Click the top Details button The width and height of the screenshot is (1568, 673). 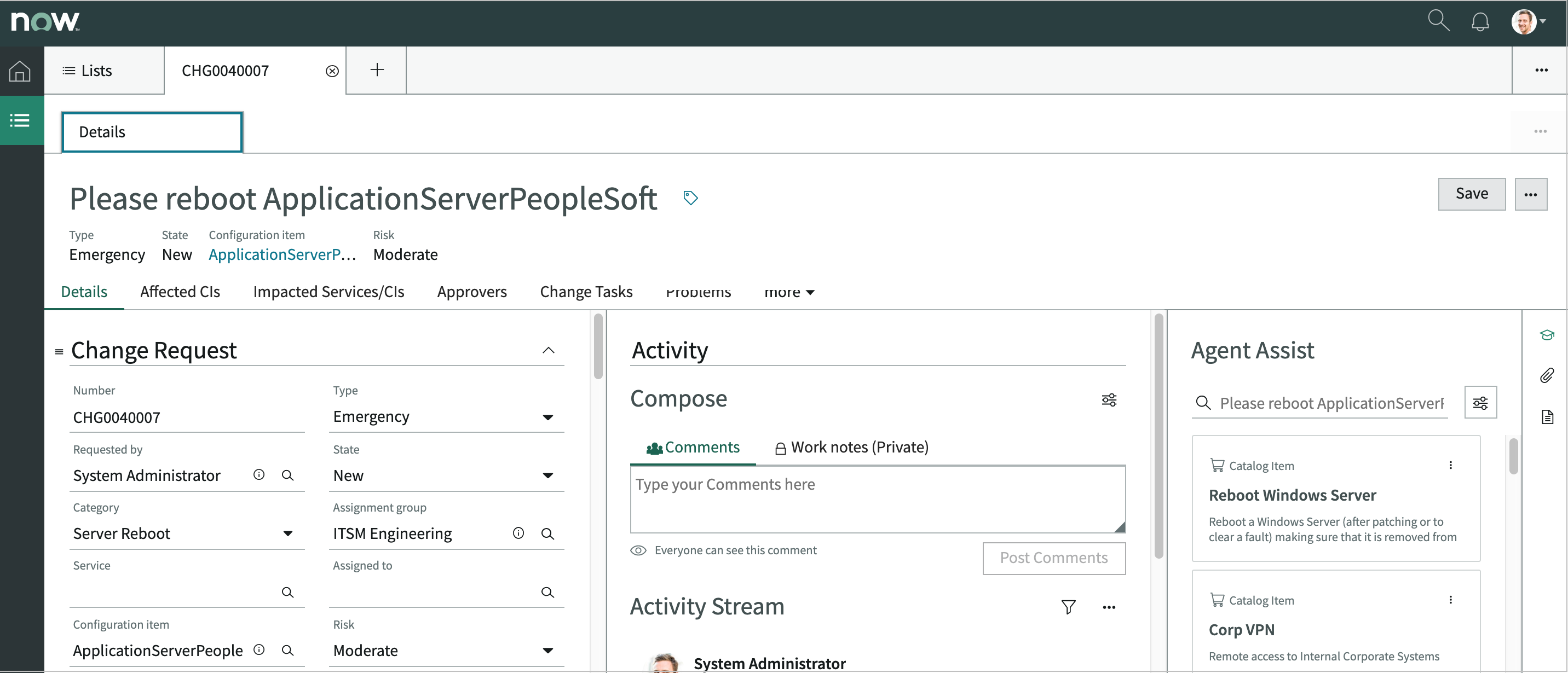coord(152,132)
